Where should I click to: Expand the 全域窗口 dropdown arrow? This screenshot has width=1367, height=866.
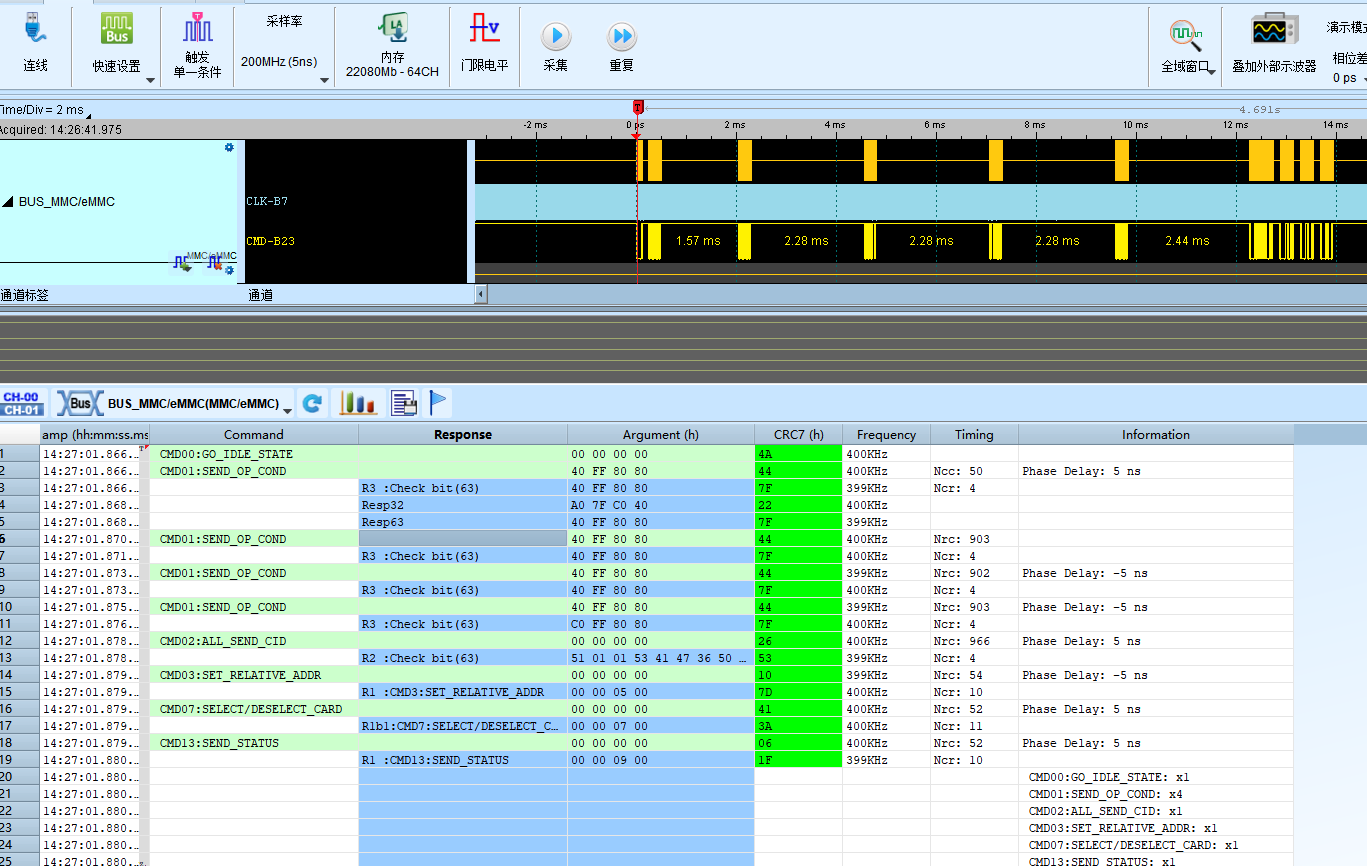coord(1212,71)
